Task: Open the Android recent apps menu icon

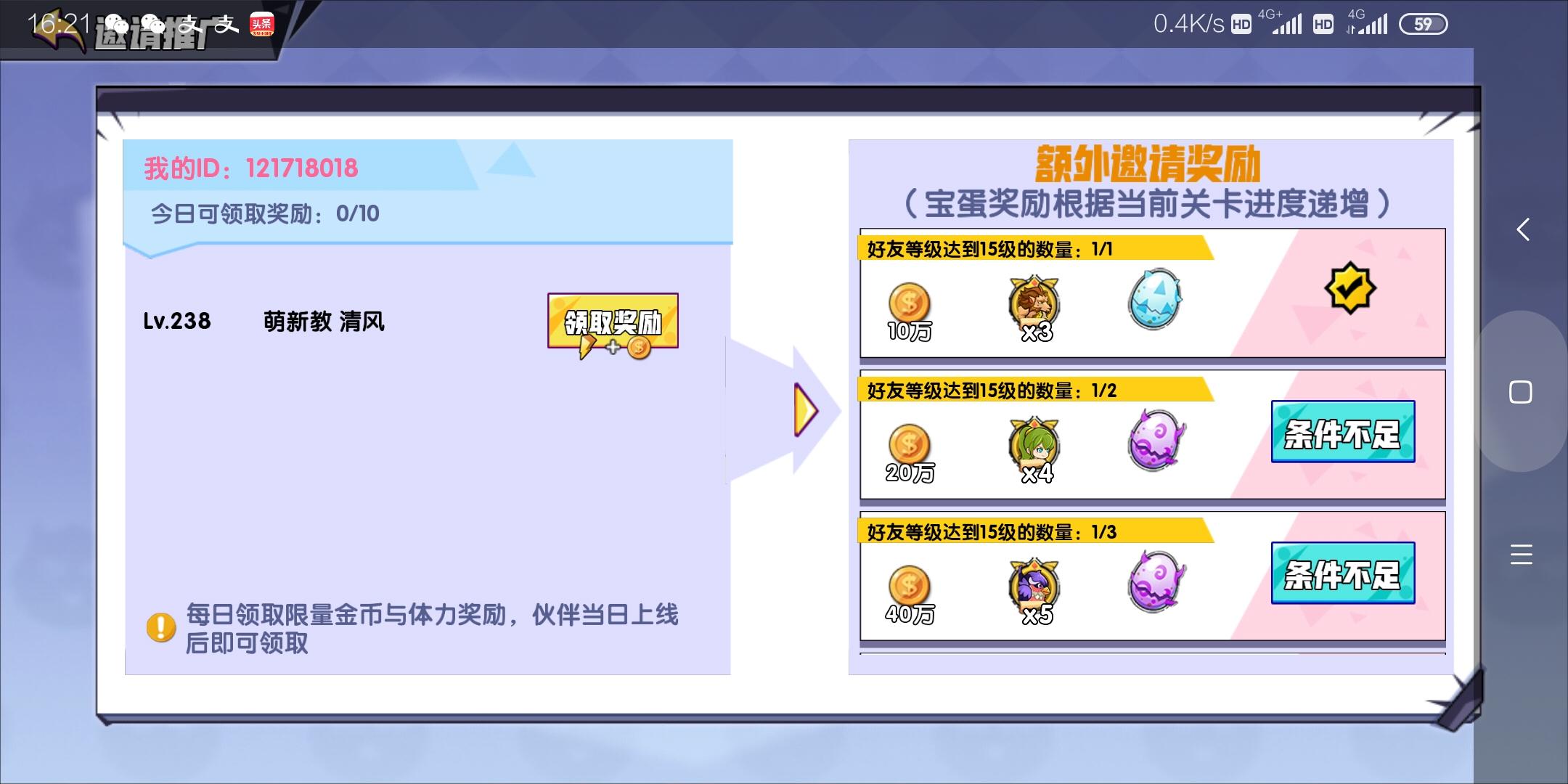Action: (x=1521, y=554)
